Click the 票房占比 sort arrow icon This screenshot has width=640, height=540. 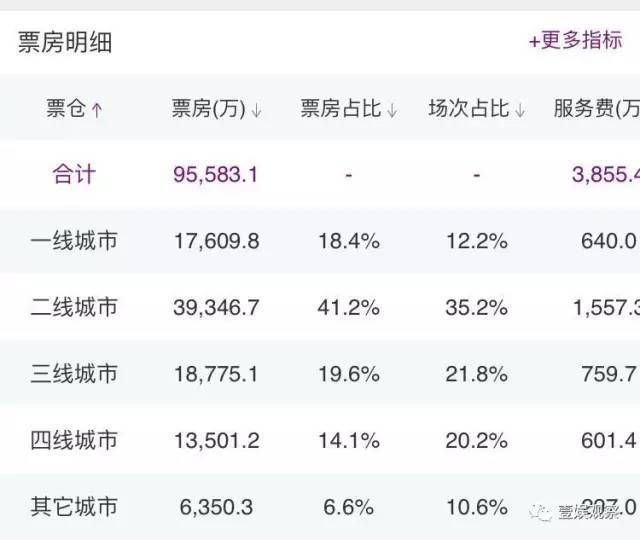click(x=392, y=110)
